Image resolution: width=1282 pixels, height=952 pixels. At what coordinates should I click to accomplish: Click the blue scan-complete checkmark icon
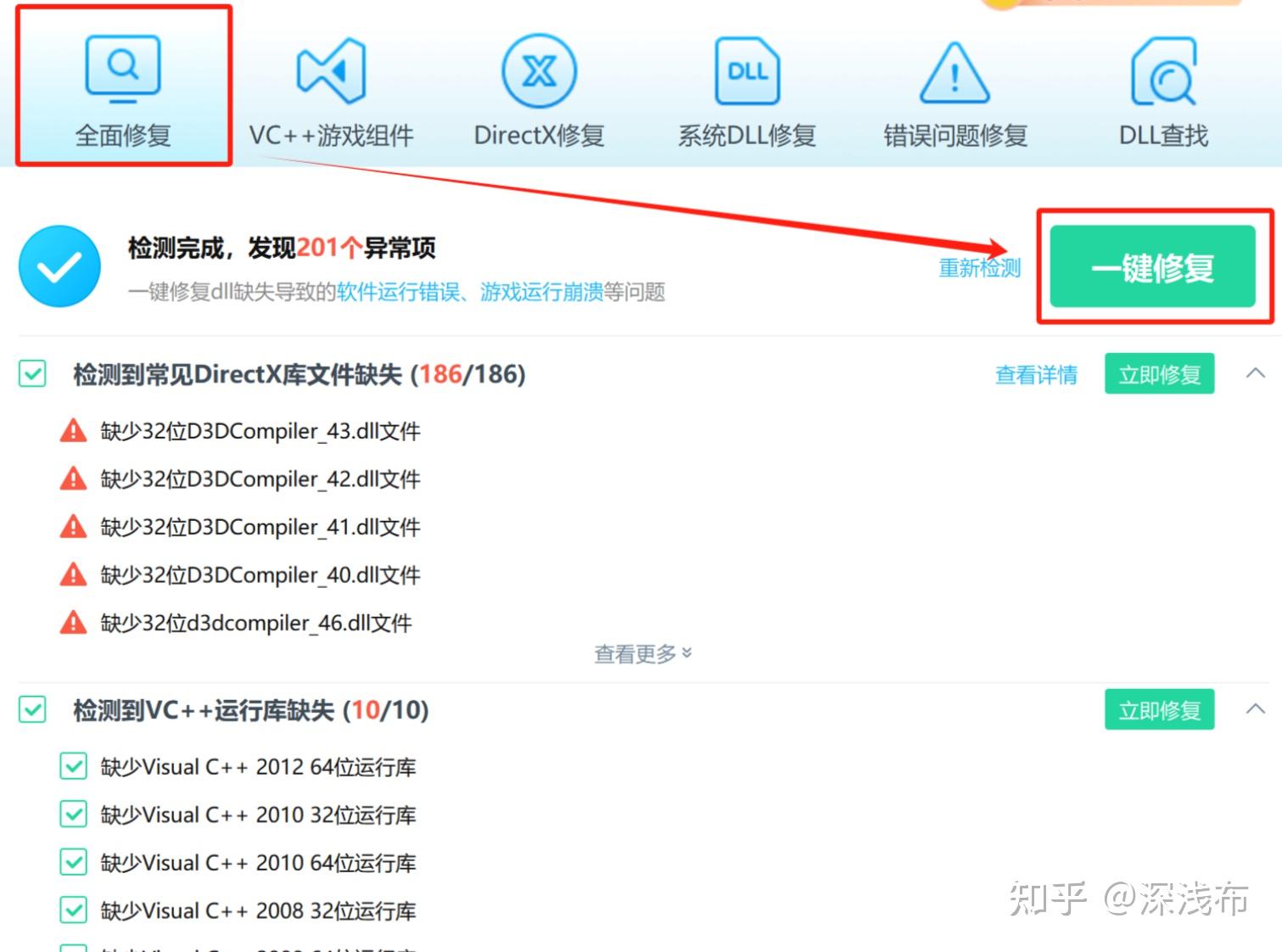tap(59, 266)
